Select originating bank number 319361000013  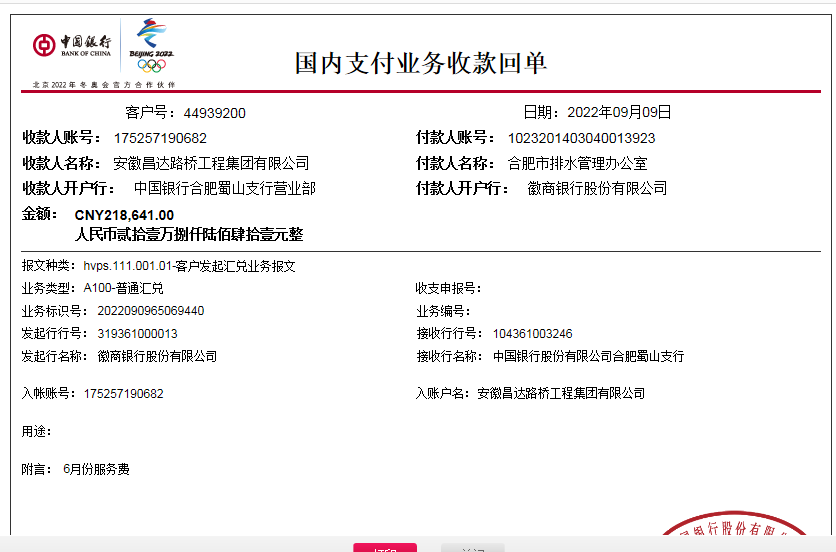tap(137, 334)
